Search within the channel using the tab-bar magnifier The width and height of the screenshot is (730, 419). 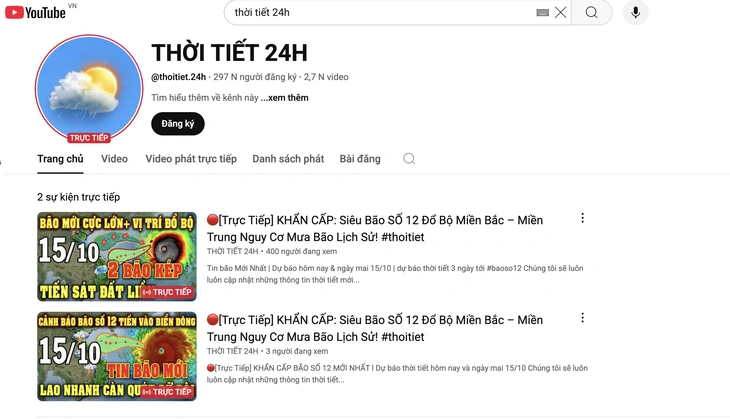pyautogui.click(x=409, y=159)
